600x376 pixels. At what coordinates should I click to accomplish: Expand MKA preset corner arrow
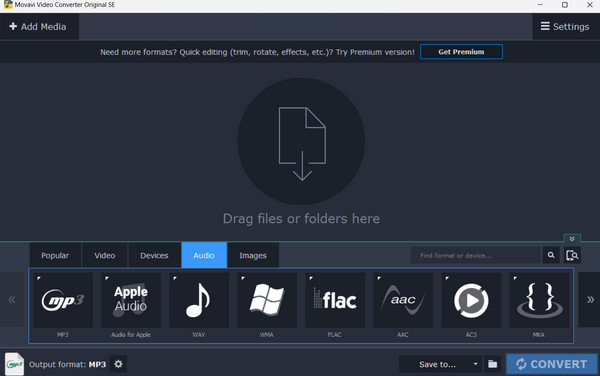515,278
